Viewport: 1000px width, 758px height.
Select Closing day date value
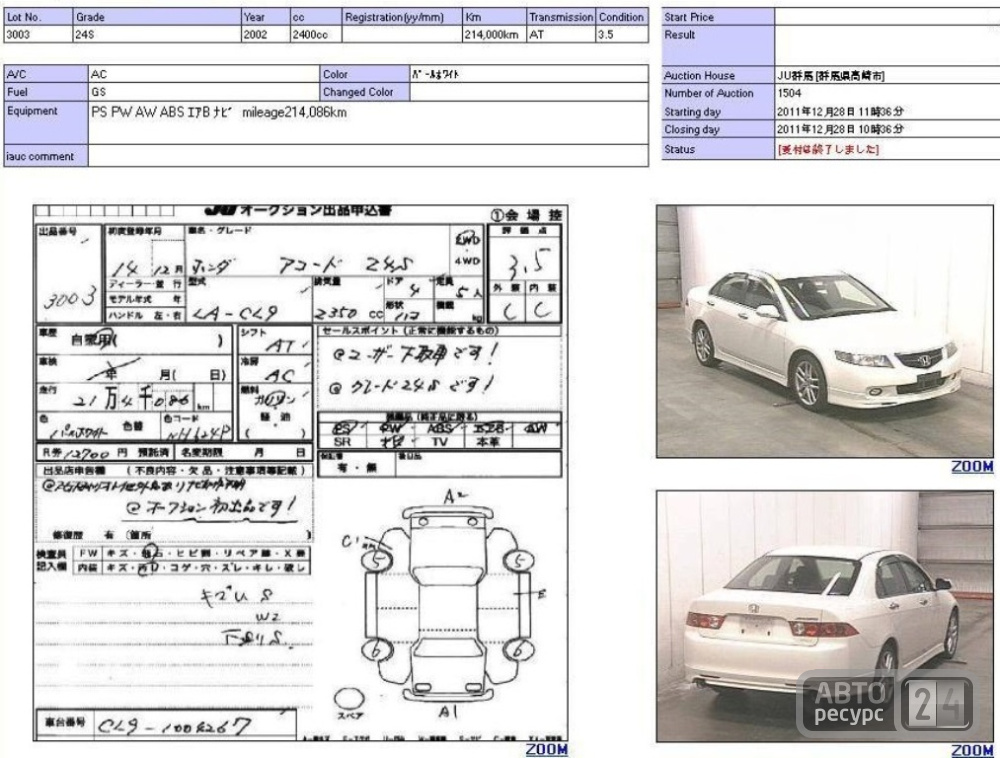[841, 129]
